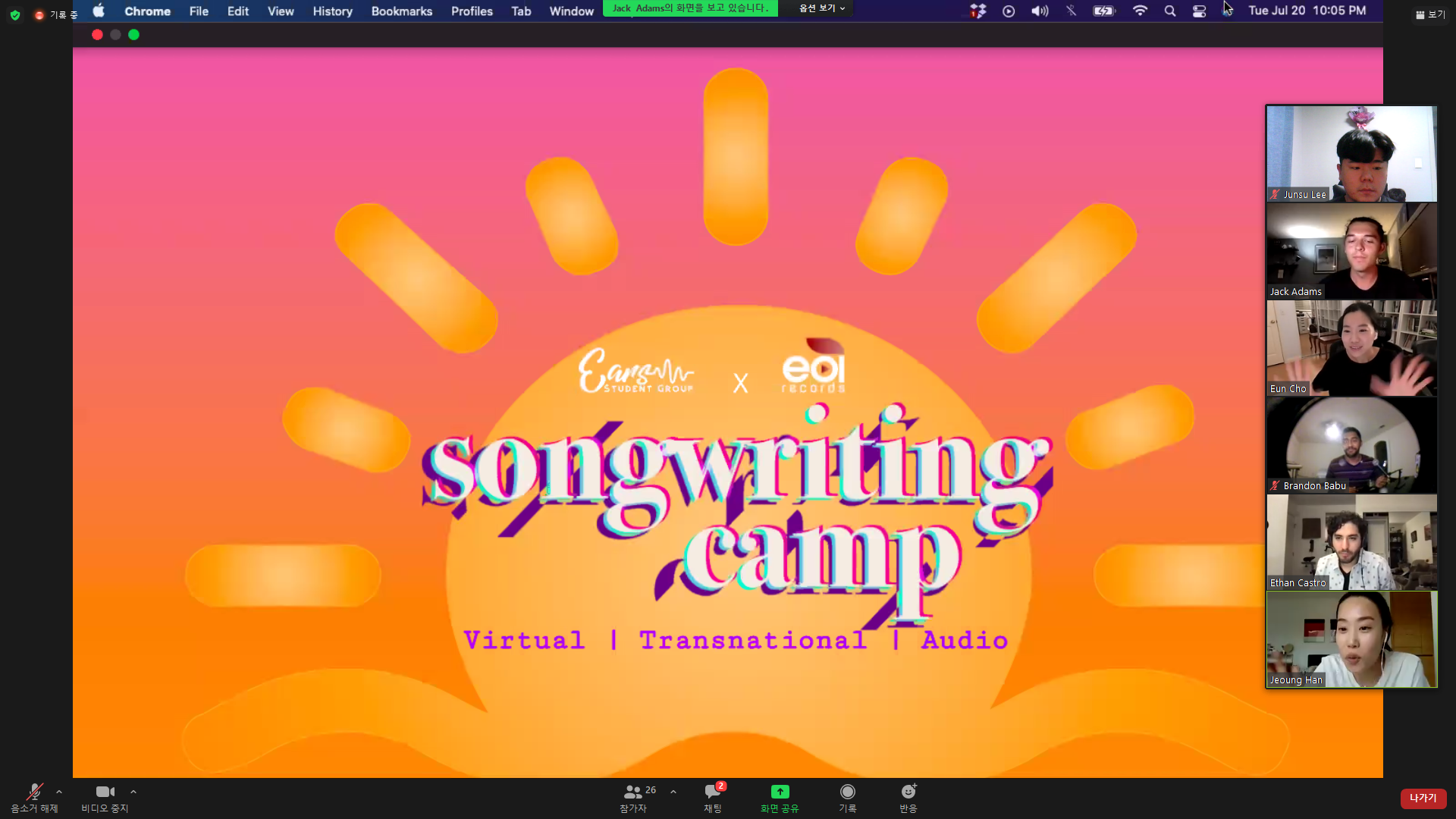Open the Bookmarks menu
The height and width of the screenshot is (819, 1456).
pyautogui.click(x=401, y=11)
